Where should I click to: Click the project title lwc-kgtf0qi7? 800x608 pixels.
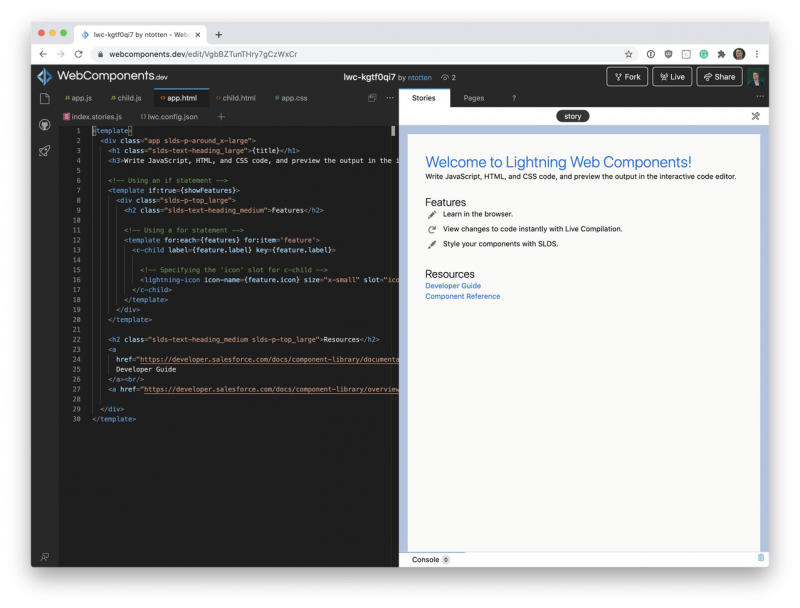369,77
